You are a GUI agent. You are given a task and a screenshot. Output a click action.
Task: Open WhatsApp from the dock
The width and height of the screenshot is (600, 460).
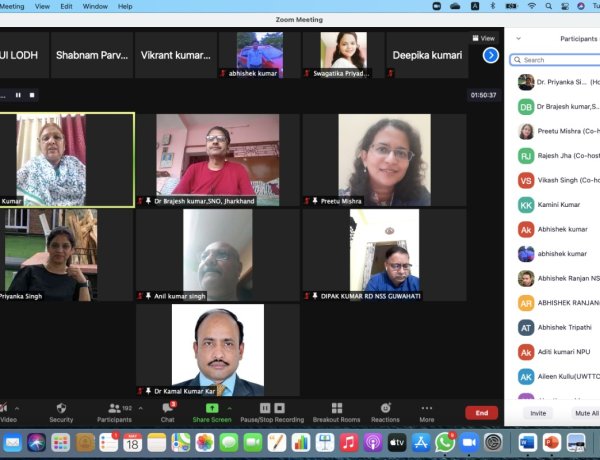click(445, 442)
